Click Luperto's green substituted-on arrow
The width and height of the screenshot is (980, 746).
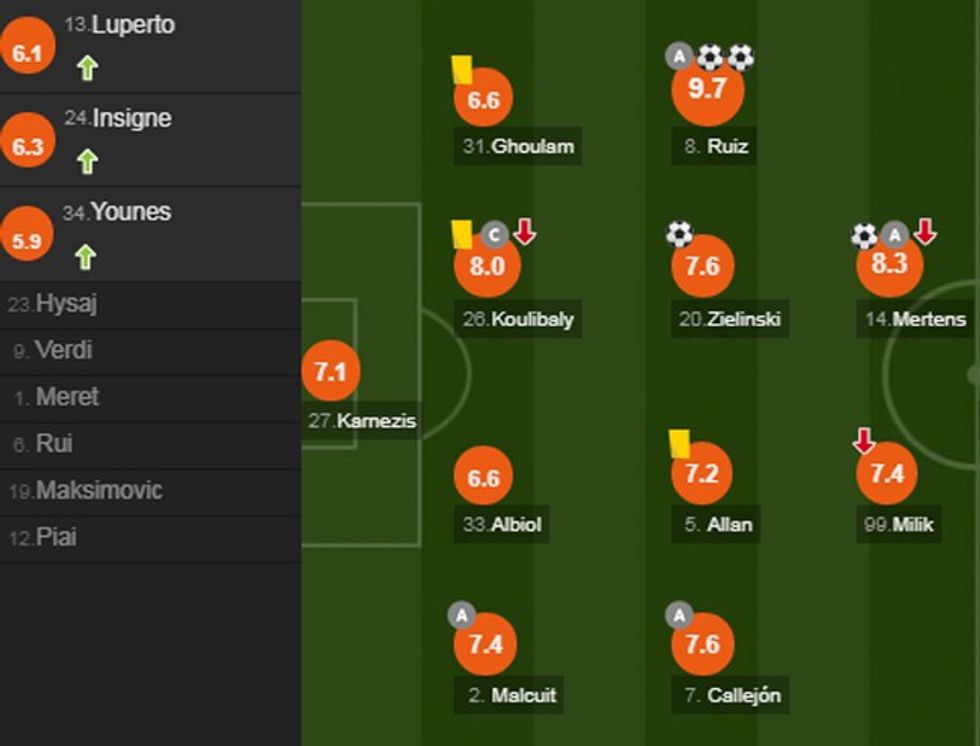[x=87, y=68]
